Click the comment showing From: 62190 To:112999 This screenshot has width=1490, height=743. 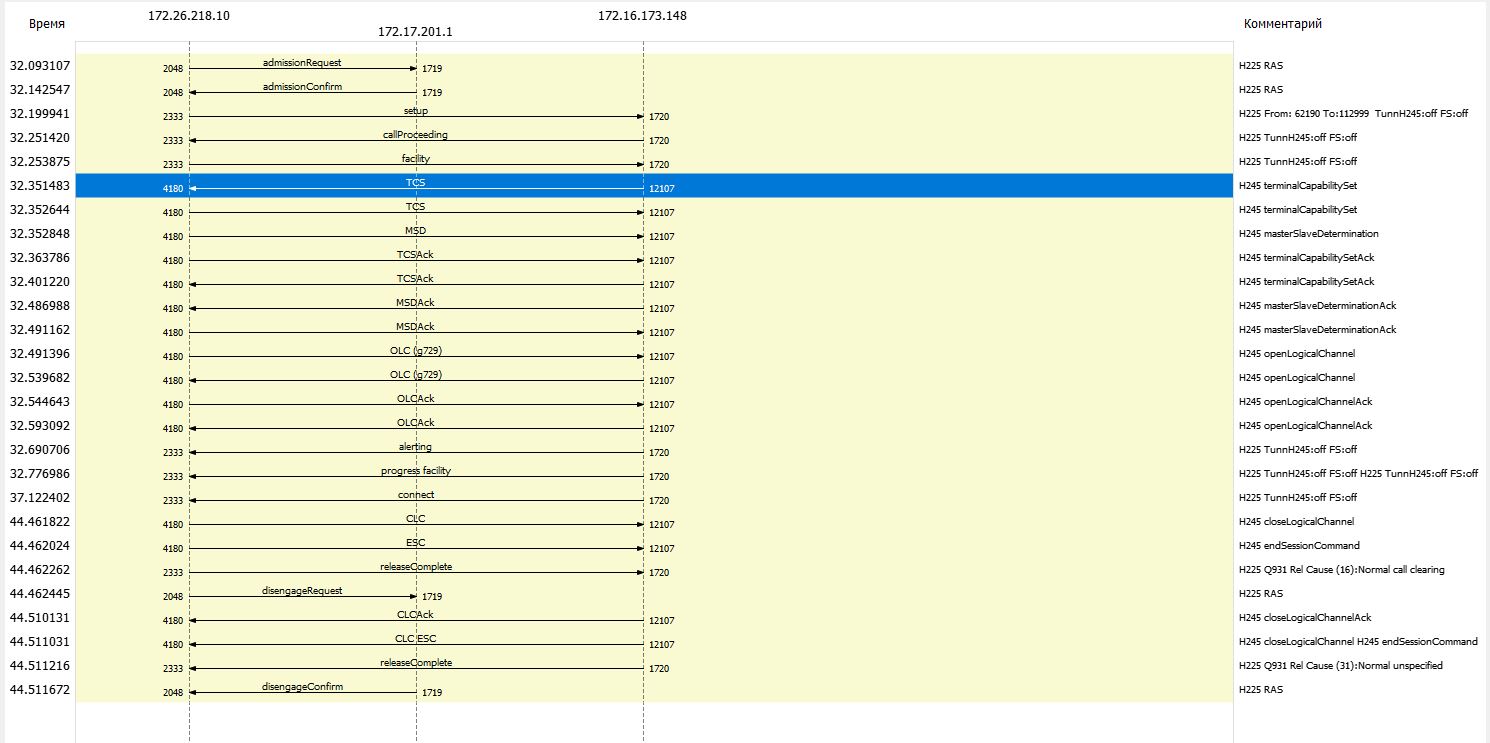click(x=1352, y=114)
